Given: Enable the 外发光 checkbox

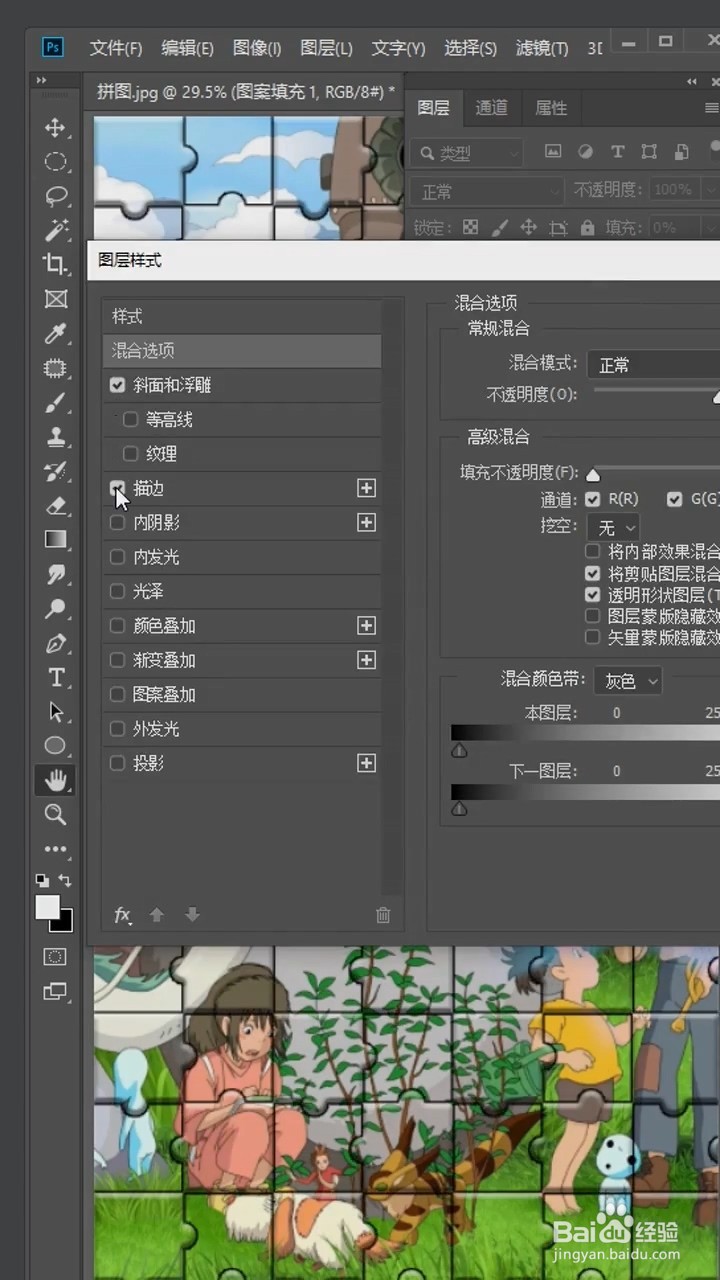Looking at the screenshot, I should click(x=118, y=729).
